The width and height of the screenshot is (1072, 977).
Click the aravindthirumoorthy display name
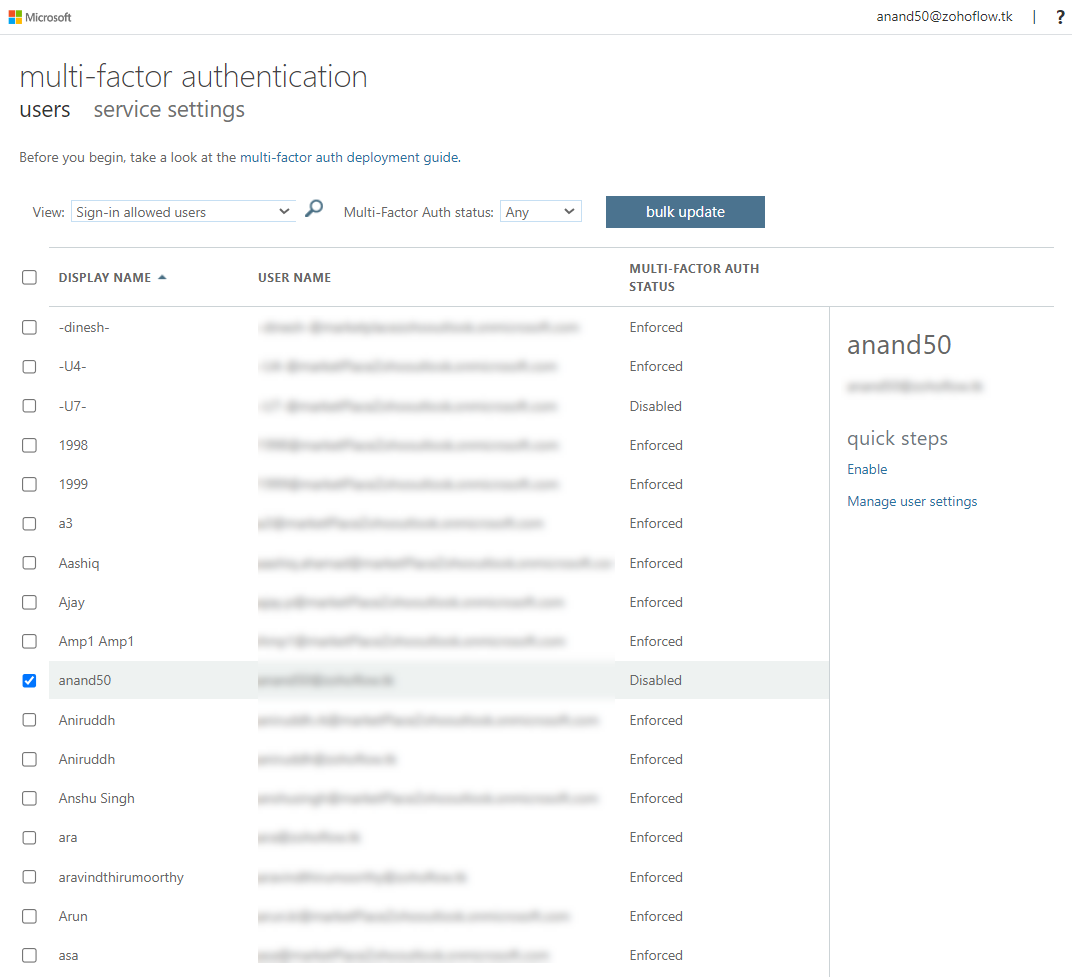click(x=121, y=877)
